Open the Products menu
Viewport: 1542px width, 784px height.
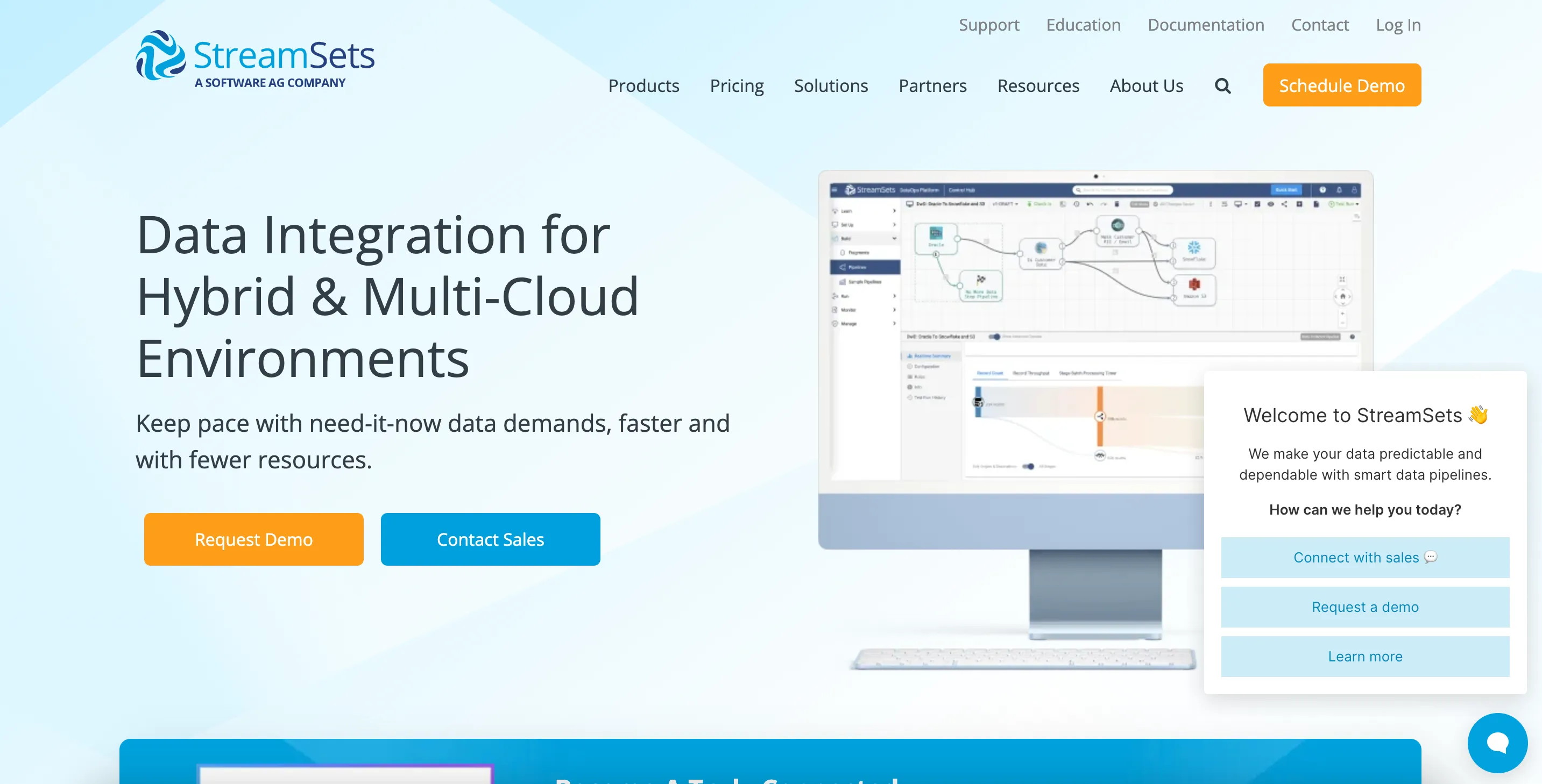click(643, 85)
